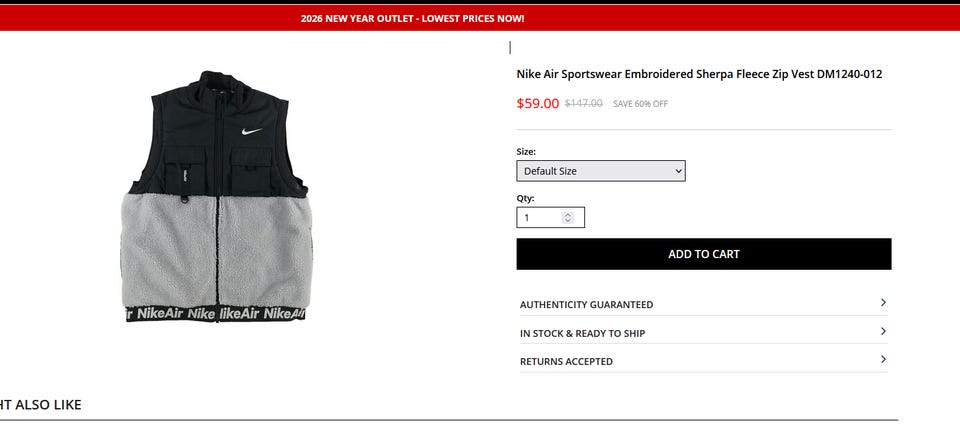This screenshot has height=430, width=960.
Task: Click the white Nike swoosh on the vest
Action: coord(251,132)
